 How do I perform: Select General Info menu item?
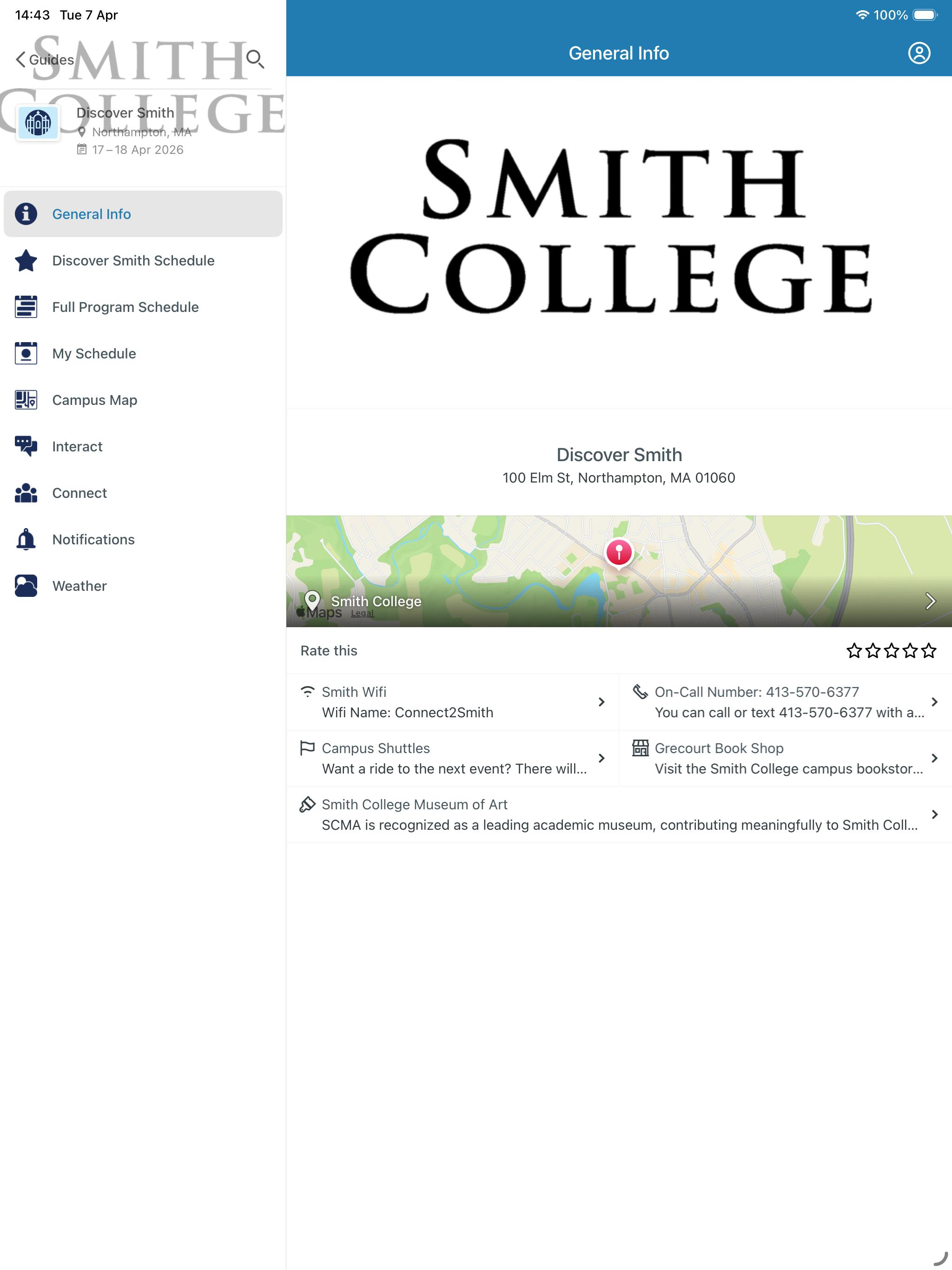pyautogui.click(x=143, y=213)
